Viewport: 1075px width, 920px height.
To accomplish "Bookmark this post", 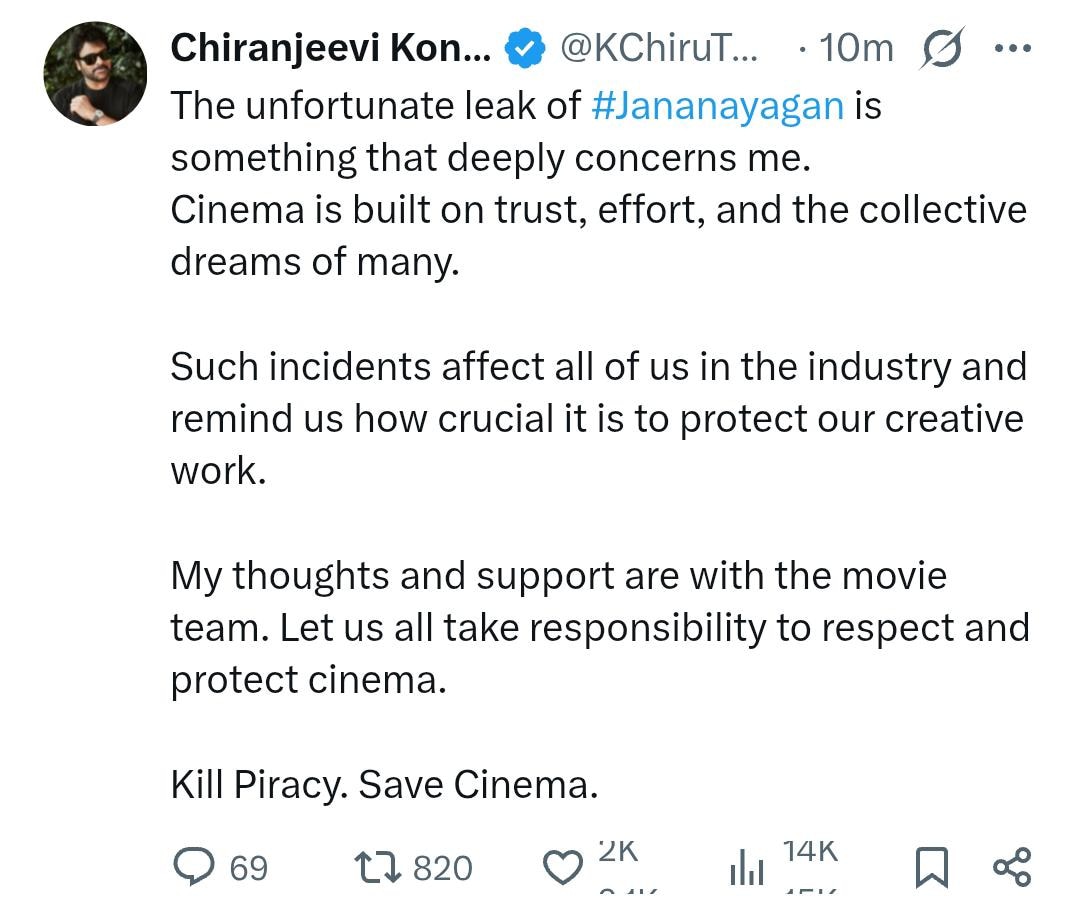I will [931, 867].
